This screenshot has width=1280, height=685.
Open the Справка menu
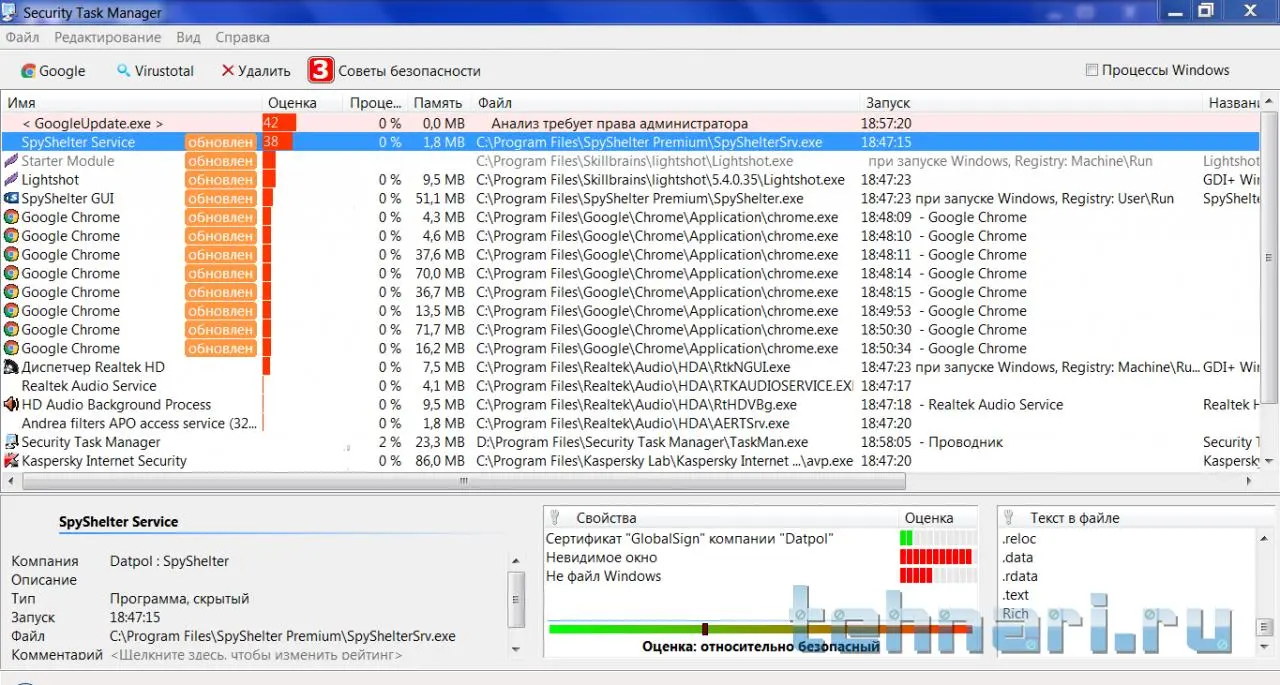[x=242, y=37]
